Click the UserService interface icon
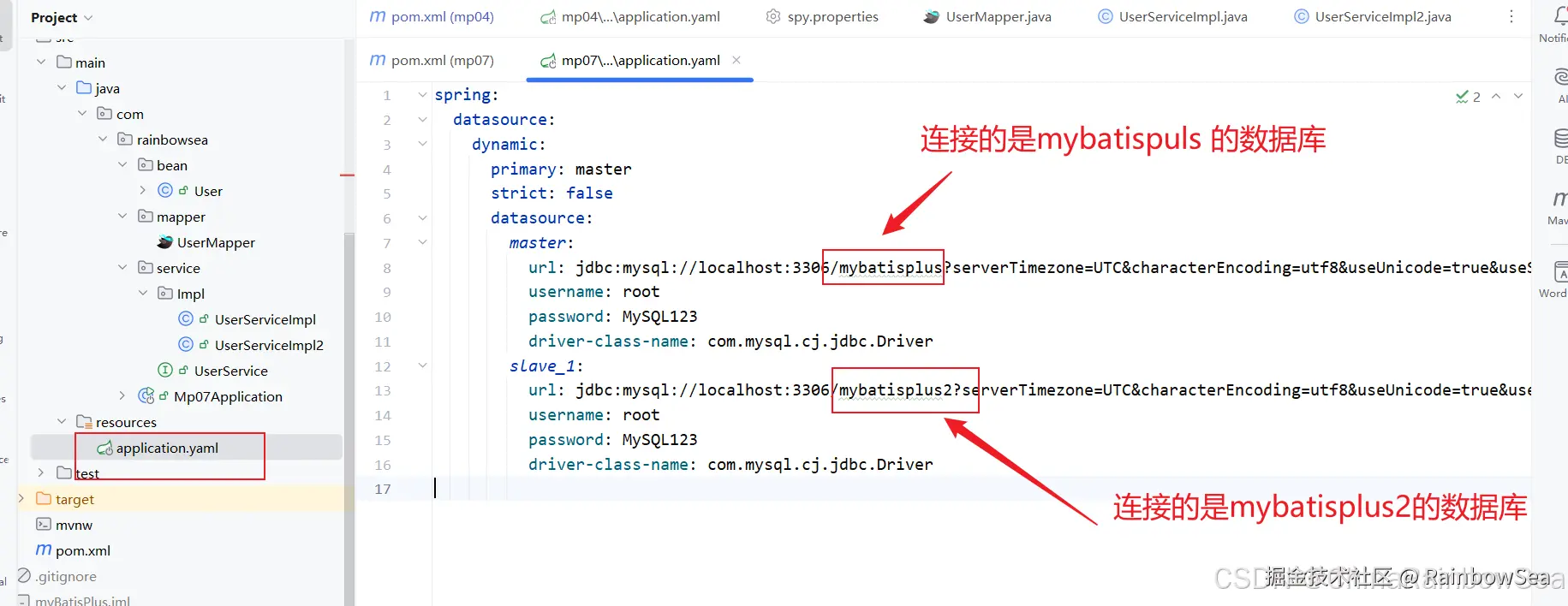 (165, 370)
